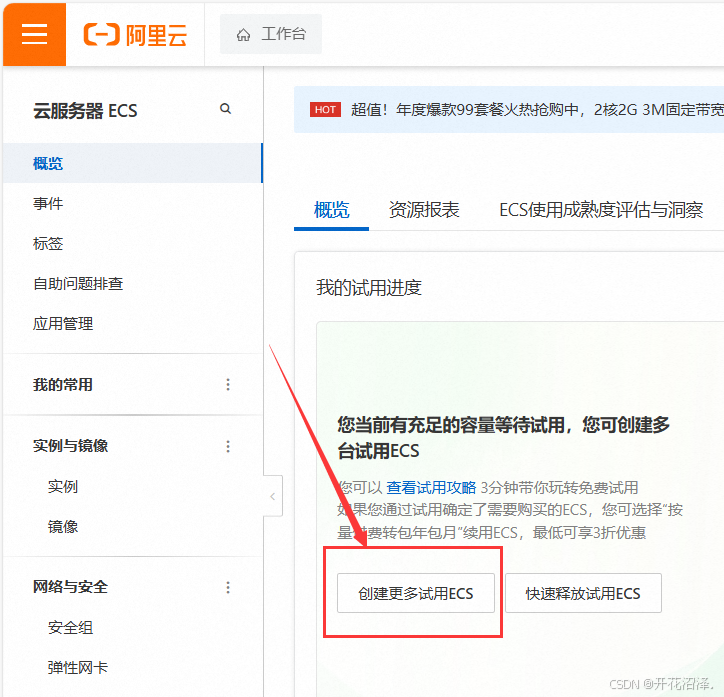Viewport: 724px width, 697px height.
Task: Expand the 我的常用 section header
Action: point(63,385)
